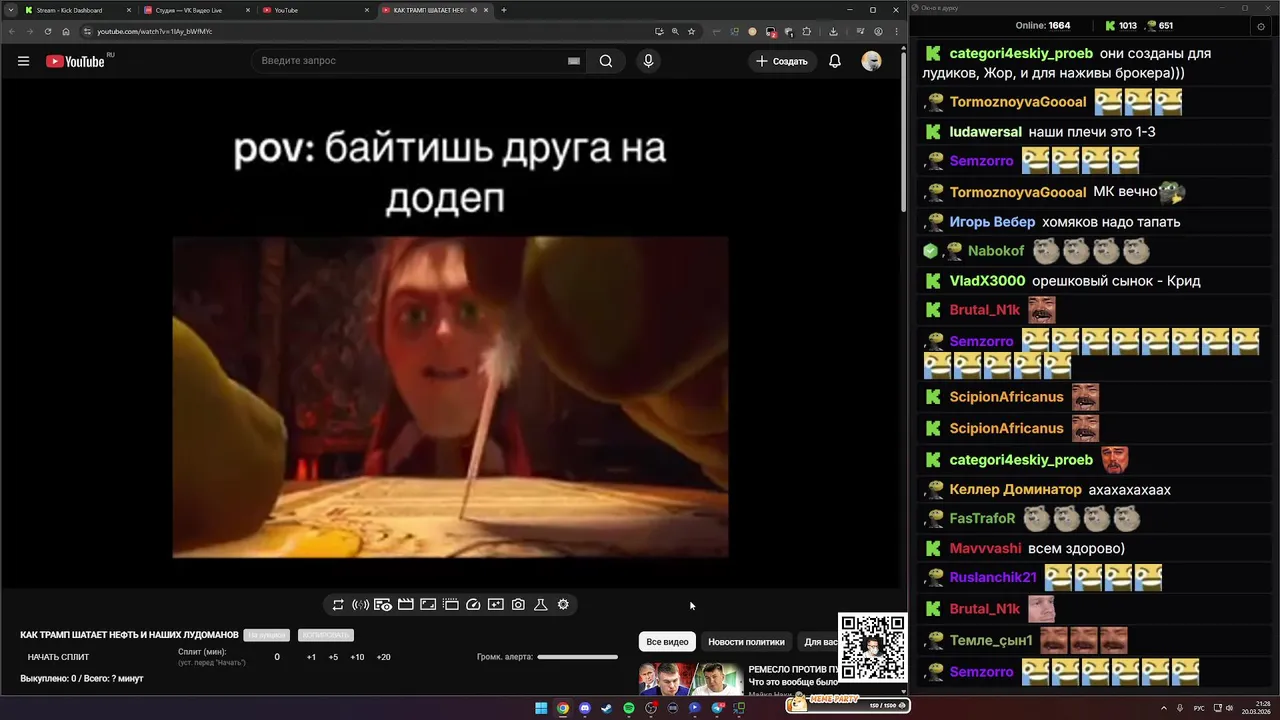The image size is (1280, 720).
Task: Click the picture-in-picture rectangle icon
Action: [x=428, y=605]
